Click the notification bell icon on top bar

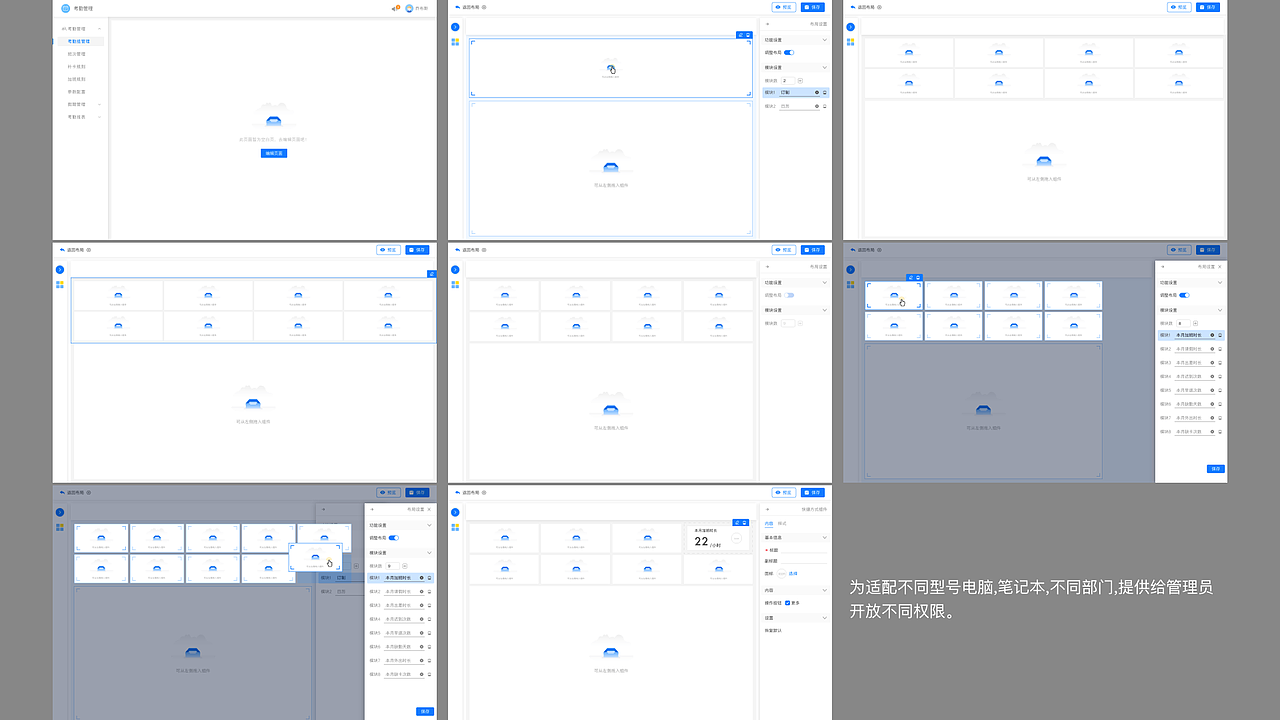pos(395,8)
